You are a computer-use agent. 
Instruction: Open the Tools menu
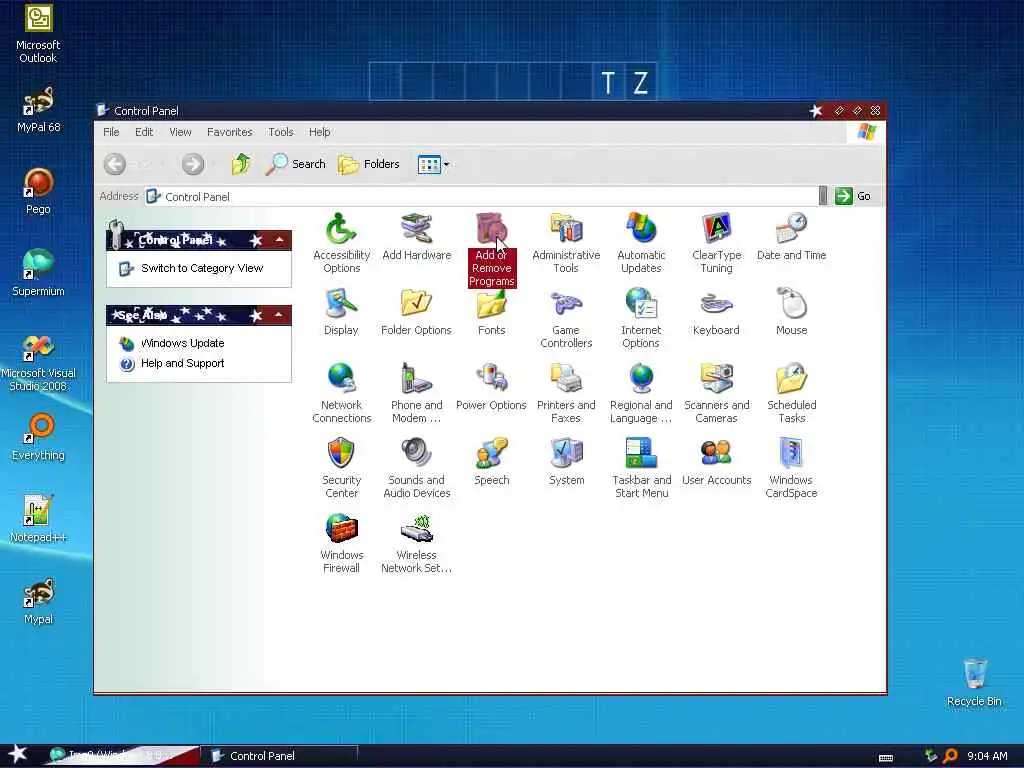tap(281, 132)
